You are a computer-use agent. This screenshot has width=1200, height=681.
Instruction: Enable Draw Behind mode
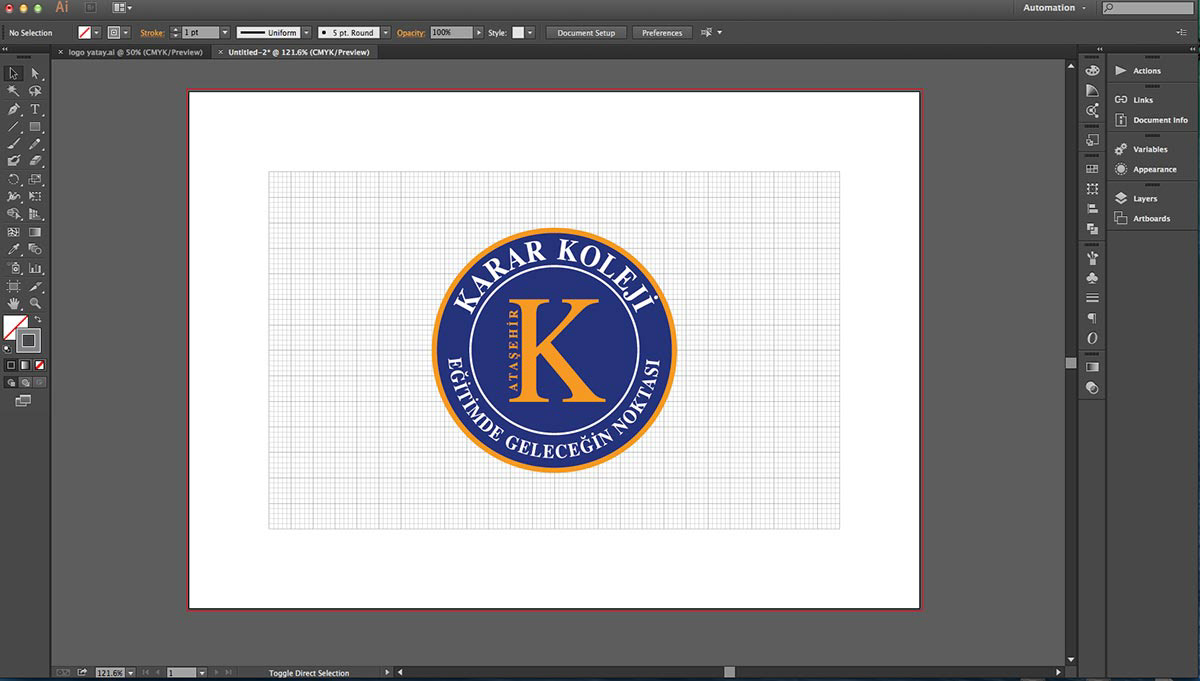coord(25,382)
